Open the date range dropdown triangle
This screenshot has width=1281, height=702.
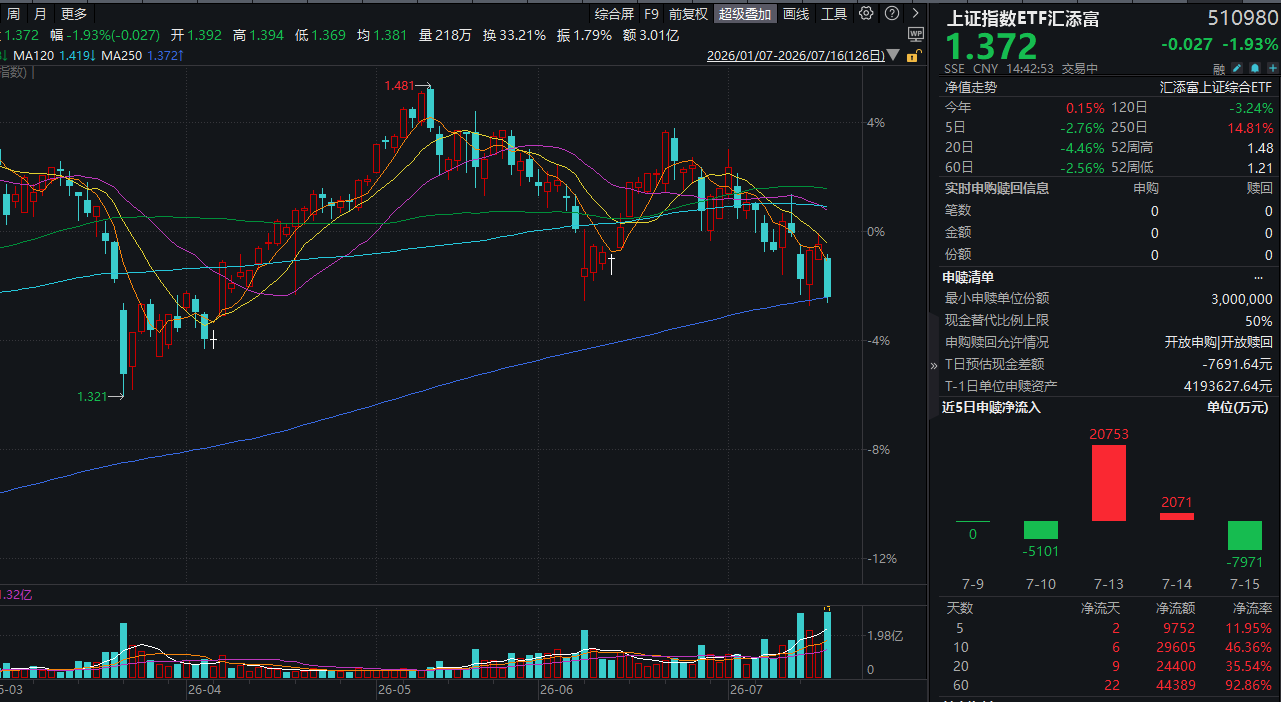click(893, 56)
